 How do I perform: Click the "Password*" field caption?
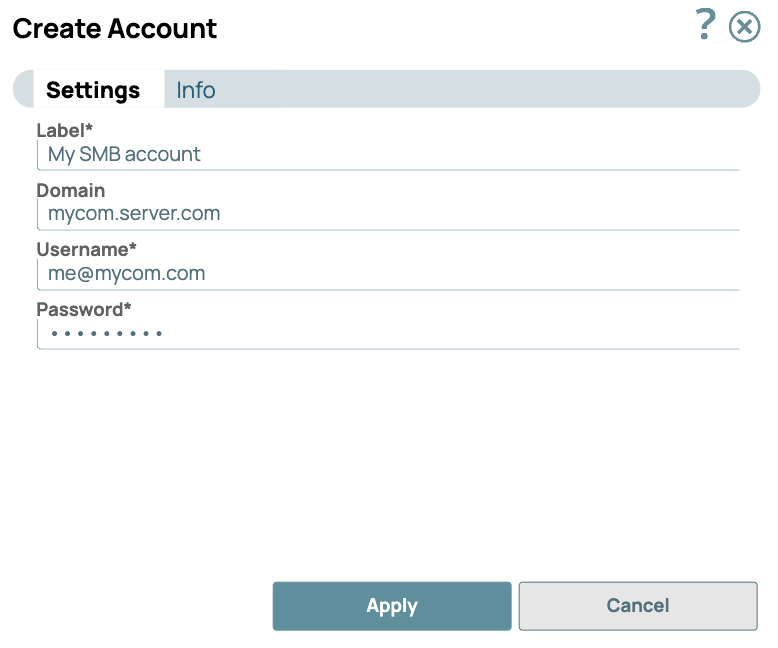tap(84, 309)
